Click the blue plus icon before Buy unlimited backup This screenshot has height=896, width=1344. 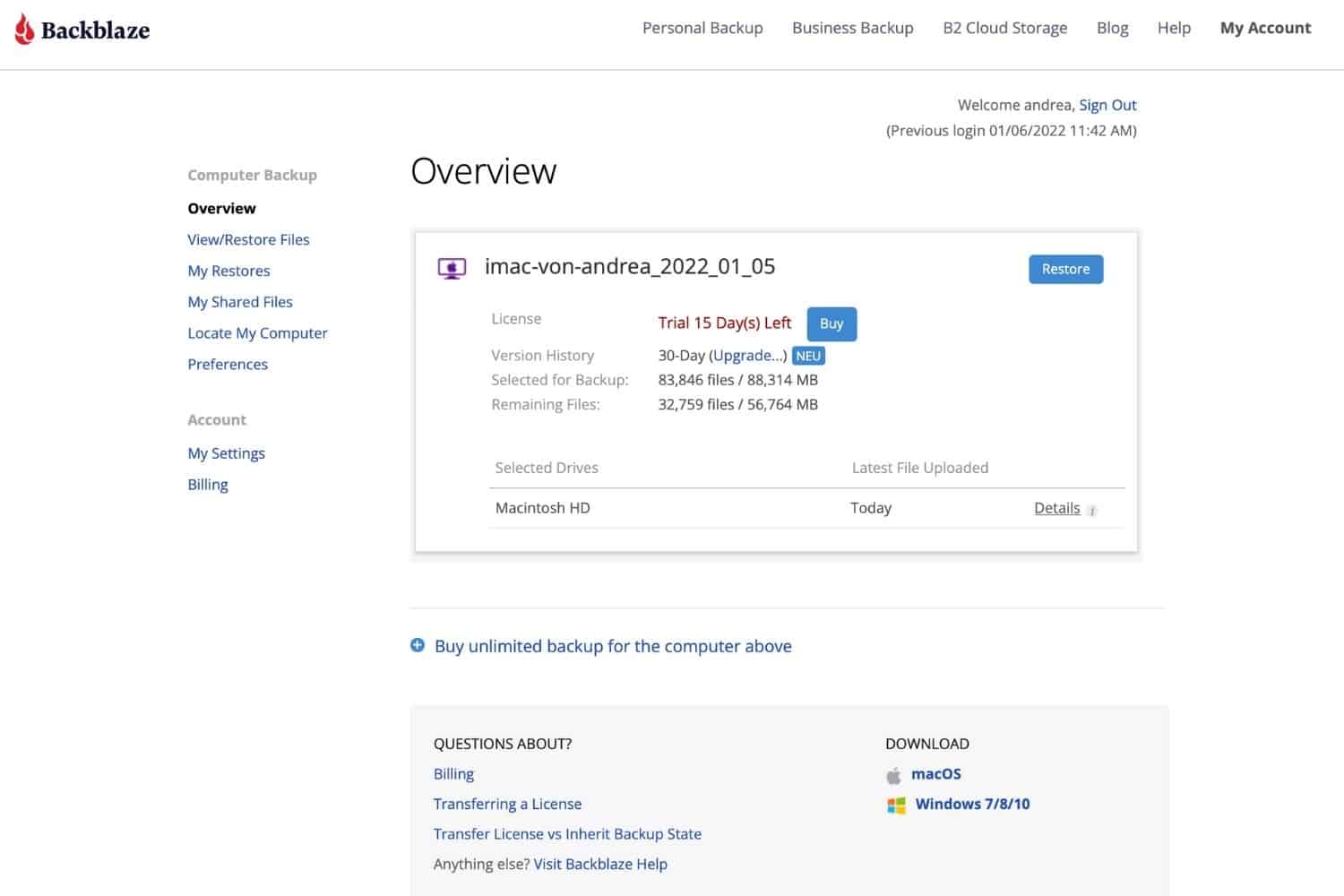(418, 645)
